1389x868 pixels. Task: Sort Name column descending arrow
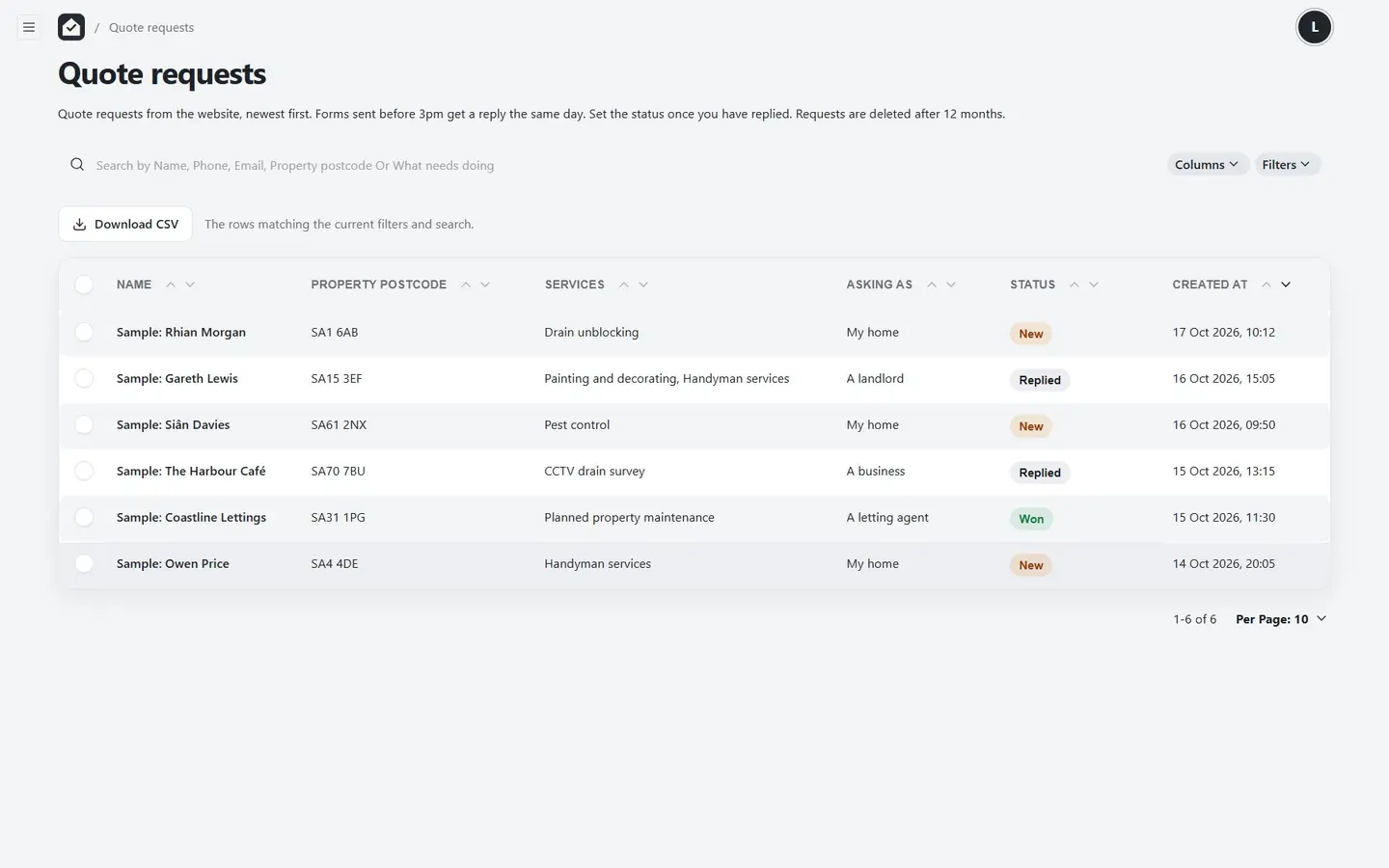point(190,285)
